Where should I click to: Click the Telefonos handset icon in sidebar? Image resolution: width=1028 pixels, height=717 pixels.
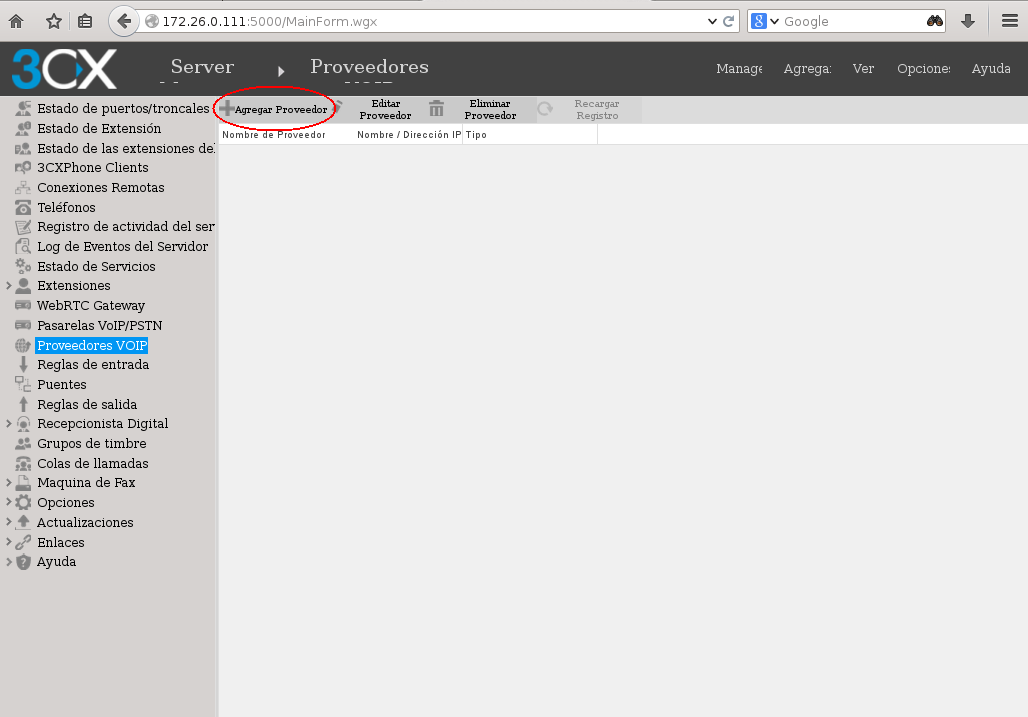point(22,207)
